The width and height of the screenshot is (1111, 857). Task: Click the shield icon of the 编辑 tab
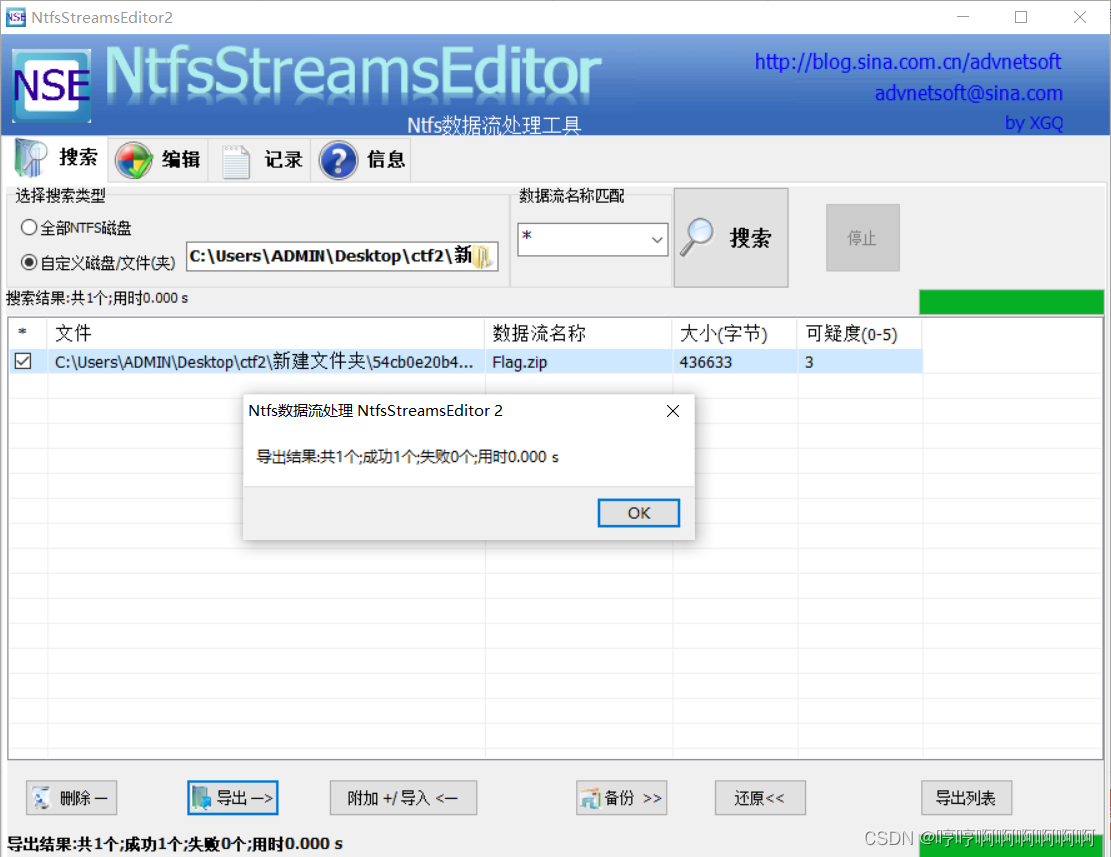134,159
